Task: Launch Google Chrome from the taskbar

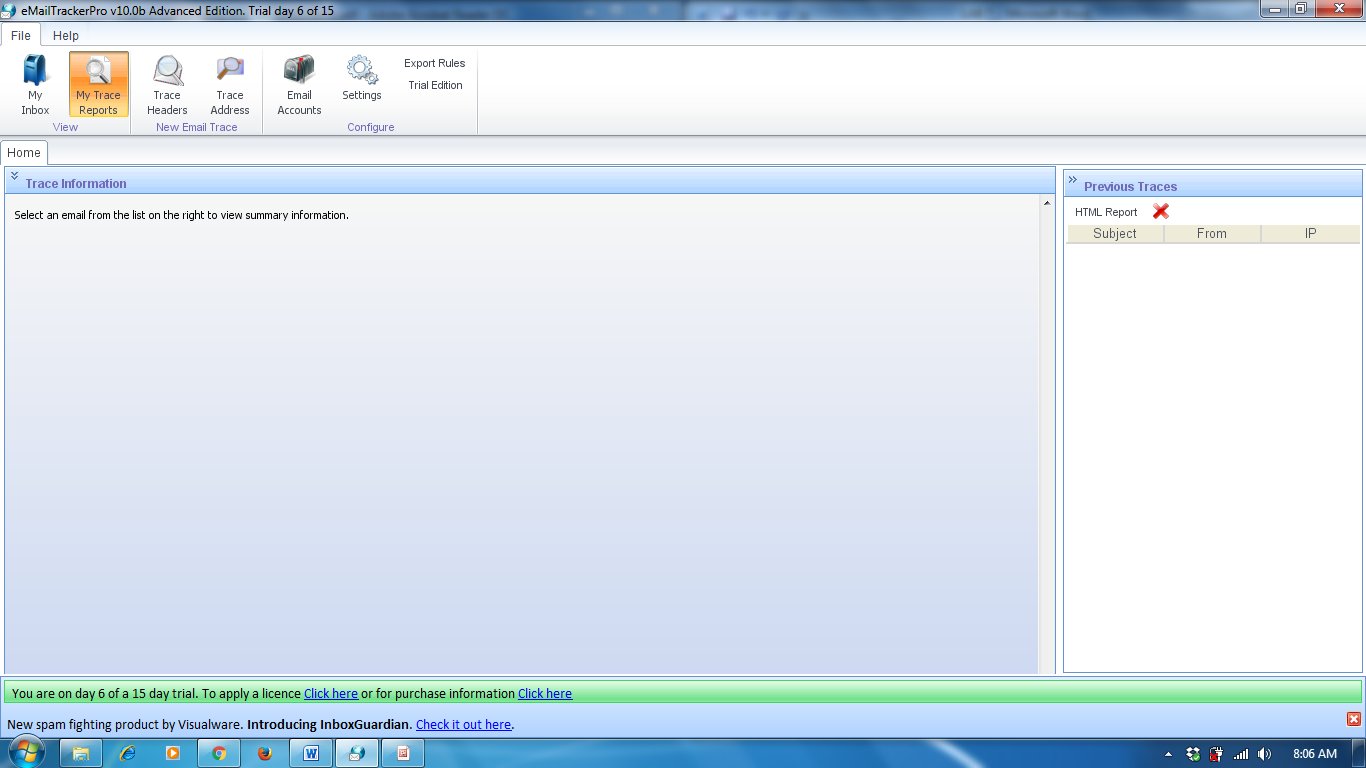Action: pyautogui.click(x=218, y=752)
